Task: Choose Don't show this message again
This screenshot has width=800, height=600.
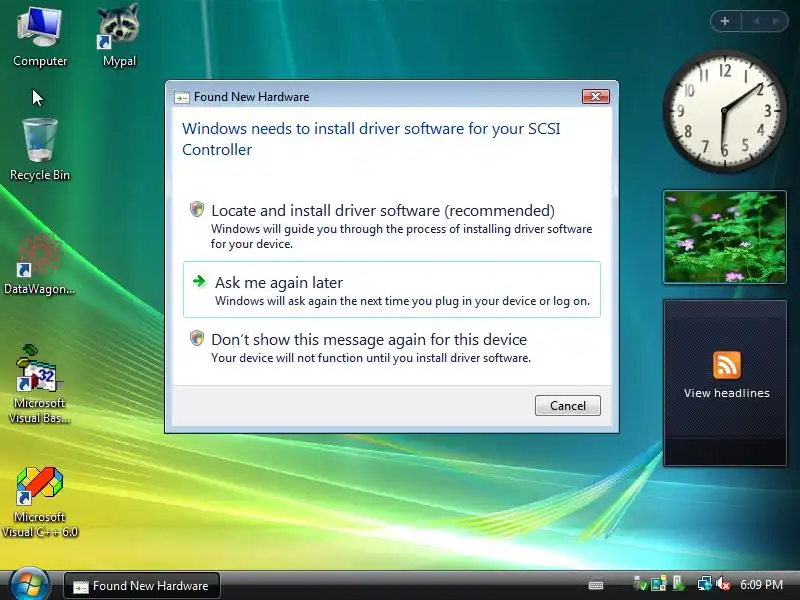Action: pos(391,347)
